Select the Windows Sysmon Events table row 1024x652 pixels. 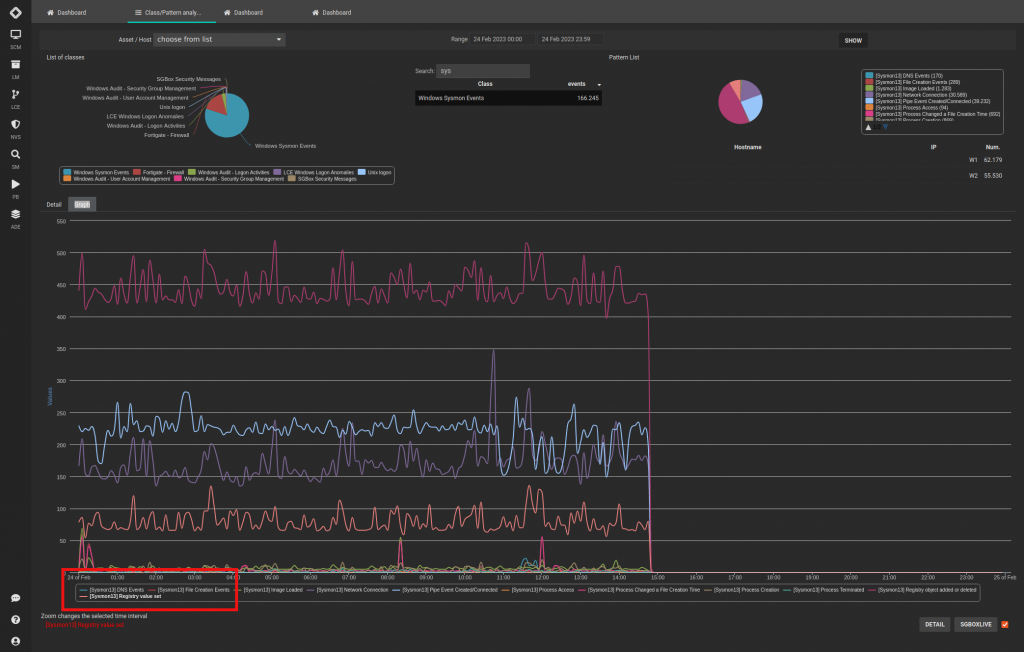click(x=508, y=98)
